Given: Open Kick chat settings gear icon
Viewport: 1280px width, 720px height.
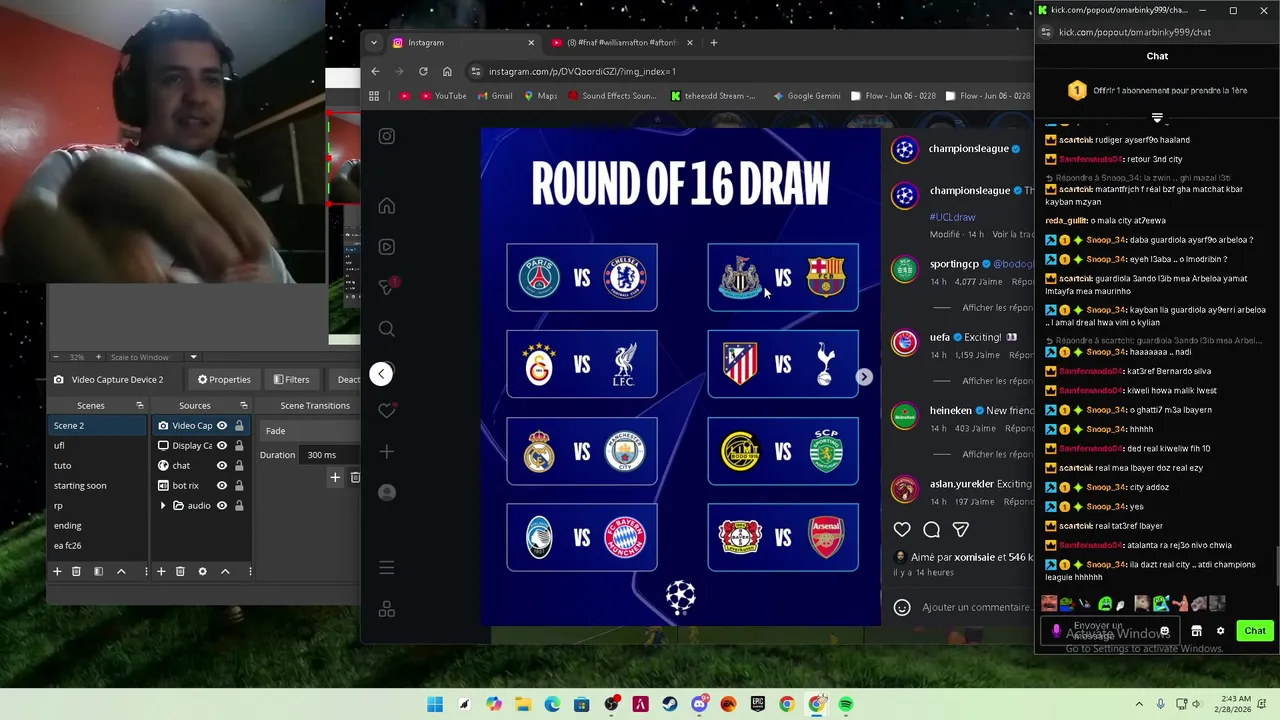Looking at the screenshot, I should coord(1220,631).
